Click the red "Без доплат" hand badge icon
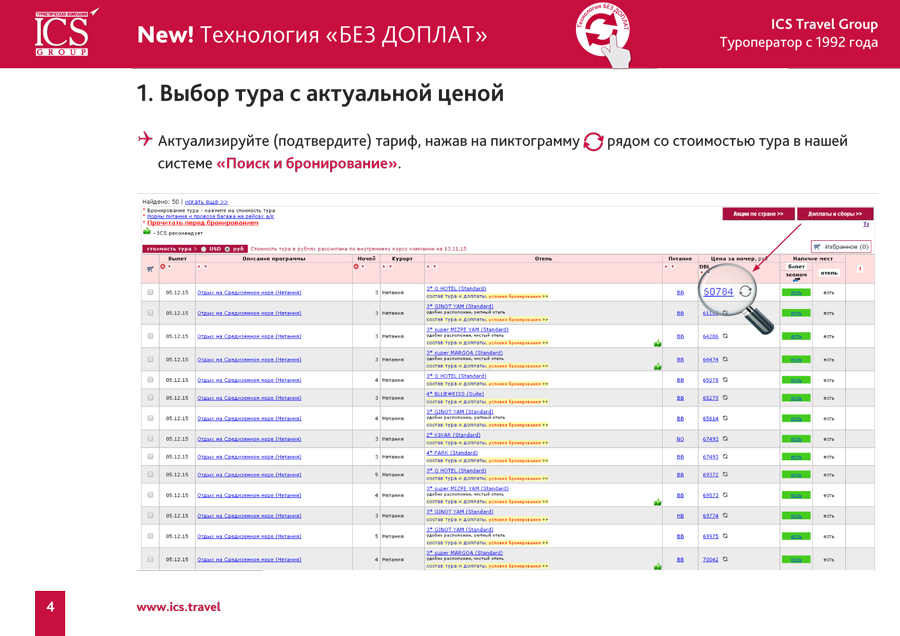Viewport: 900px width, 636px height. coord(605,35)
